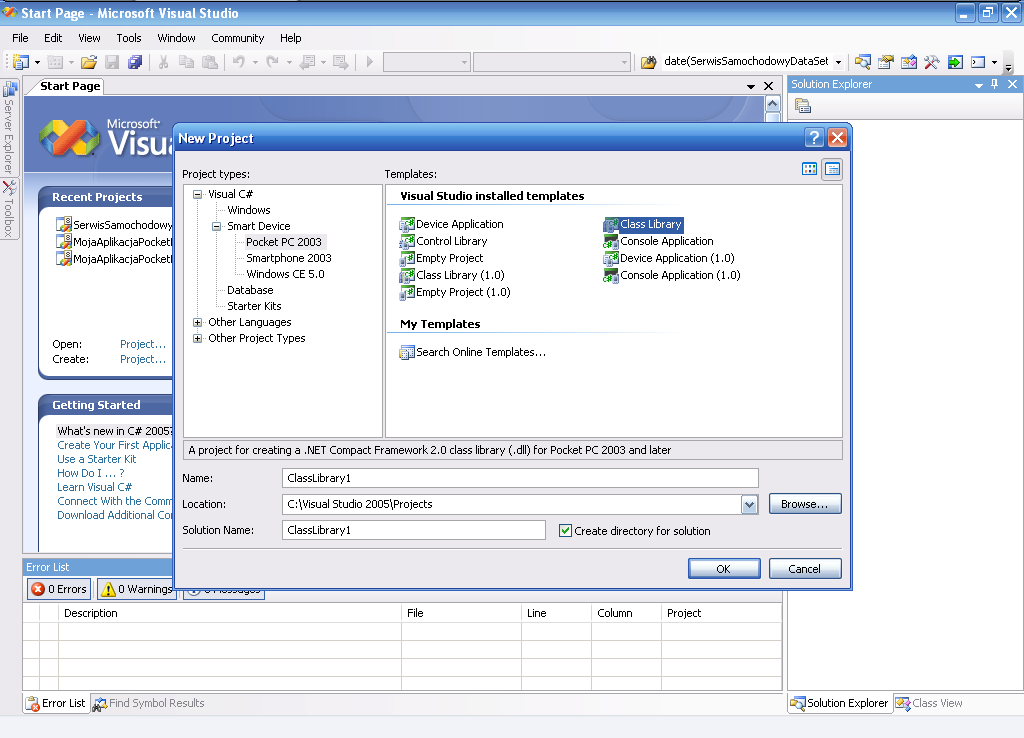
Task: Click the Paste toolbar icon
Action: [210, 62]
